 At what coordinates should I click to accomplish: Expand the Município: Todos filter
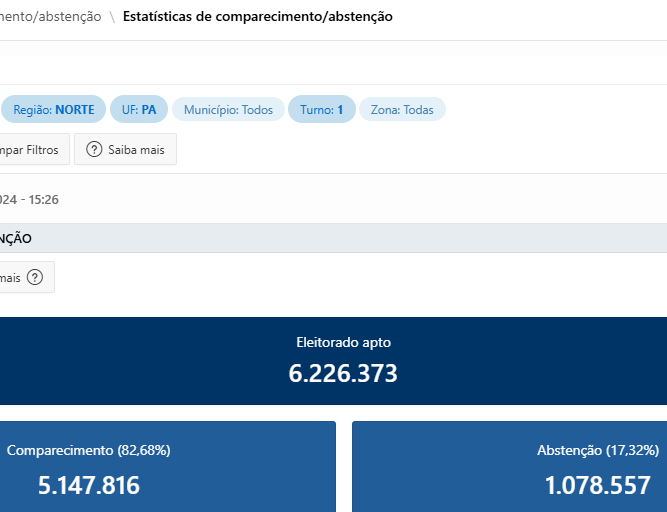click(228, 110)
